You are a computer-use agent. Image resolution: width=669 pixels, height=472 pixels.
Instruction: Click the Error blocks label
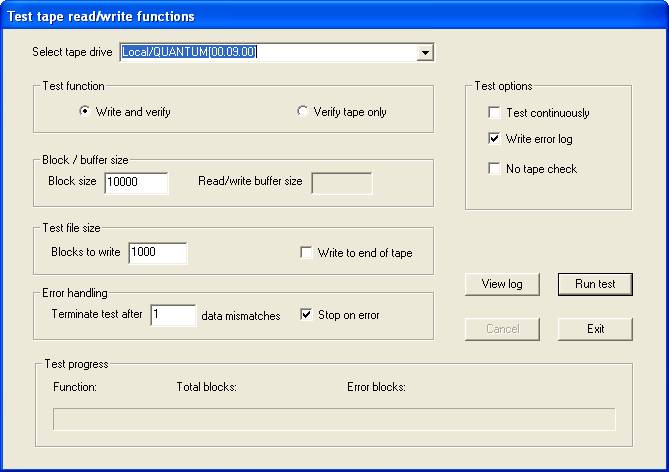pyautogui.click(x=376, y=387)
